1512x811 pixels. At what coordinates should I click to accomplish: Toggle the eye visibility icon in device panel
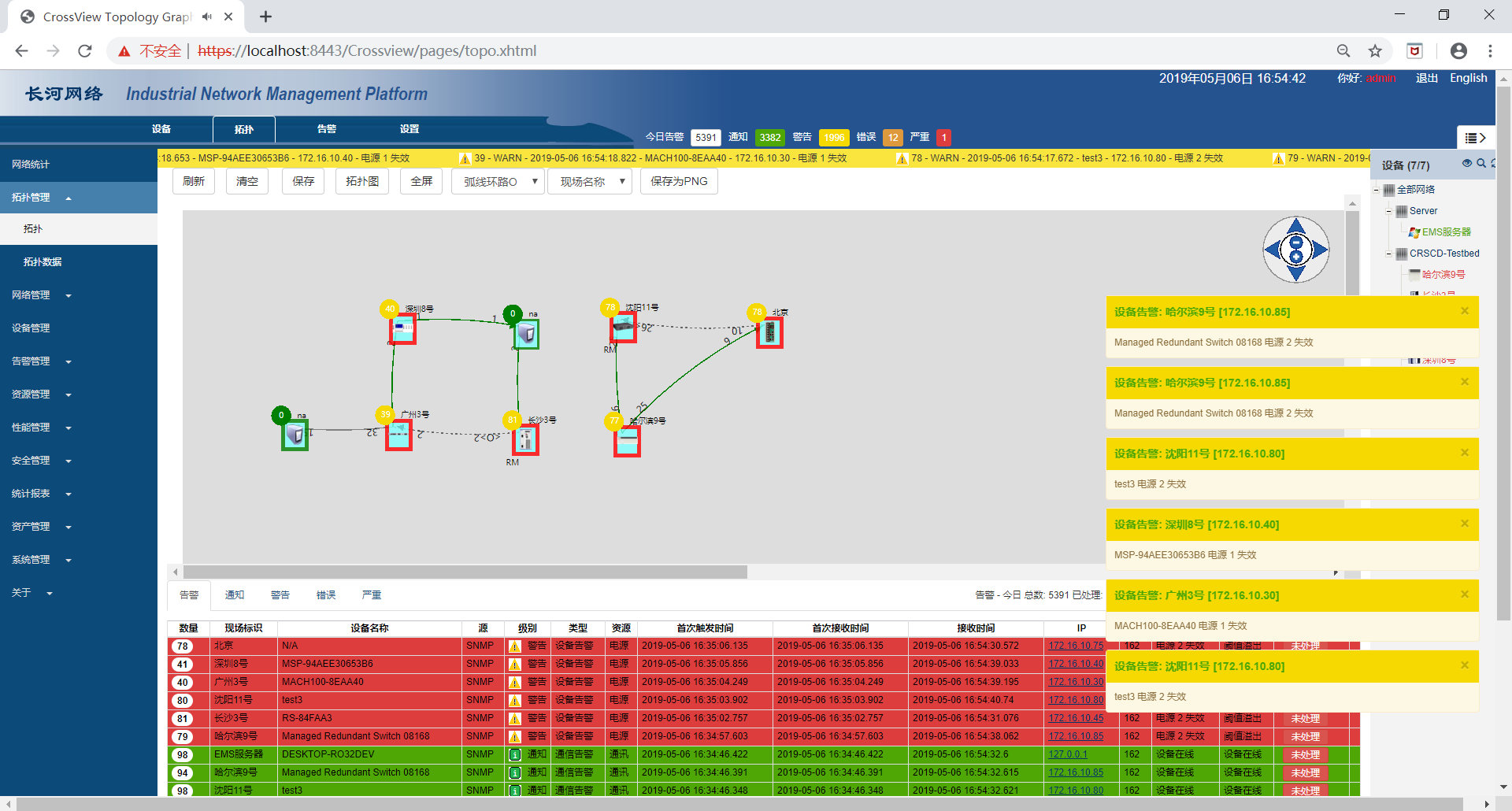point(1467,164)
